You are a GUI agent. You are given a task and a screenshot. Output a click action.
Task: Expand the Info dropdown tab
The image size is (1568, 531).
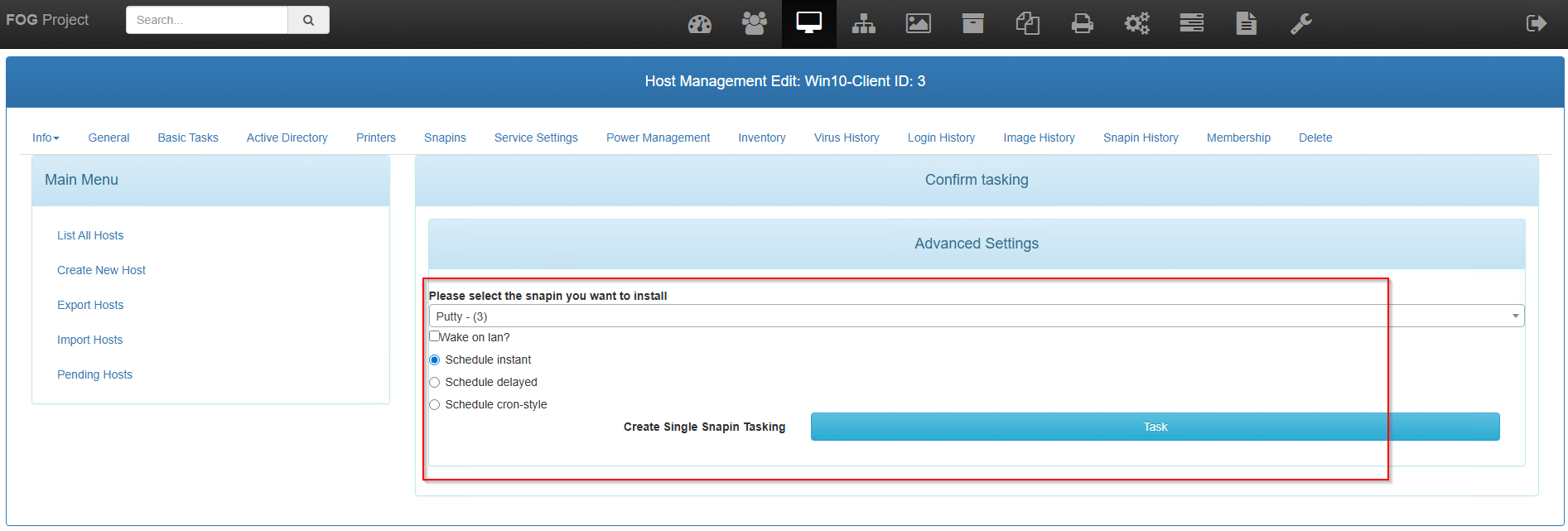click(46, 138)
